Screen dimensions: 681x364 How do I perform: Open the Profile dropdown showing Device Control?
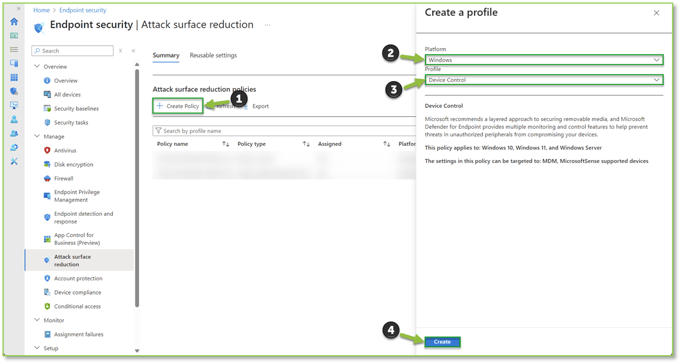[x=544, y=79]
